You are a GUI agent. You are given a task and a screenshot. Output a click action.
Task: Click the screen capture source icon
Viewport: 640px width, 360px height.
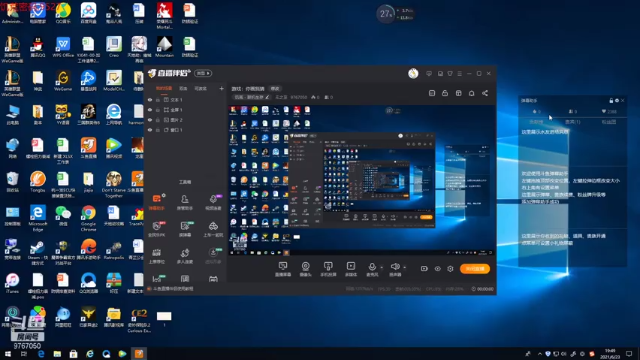pos(282,269)
